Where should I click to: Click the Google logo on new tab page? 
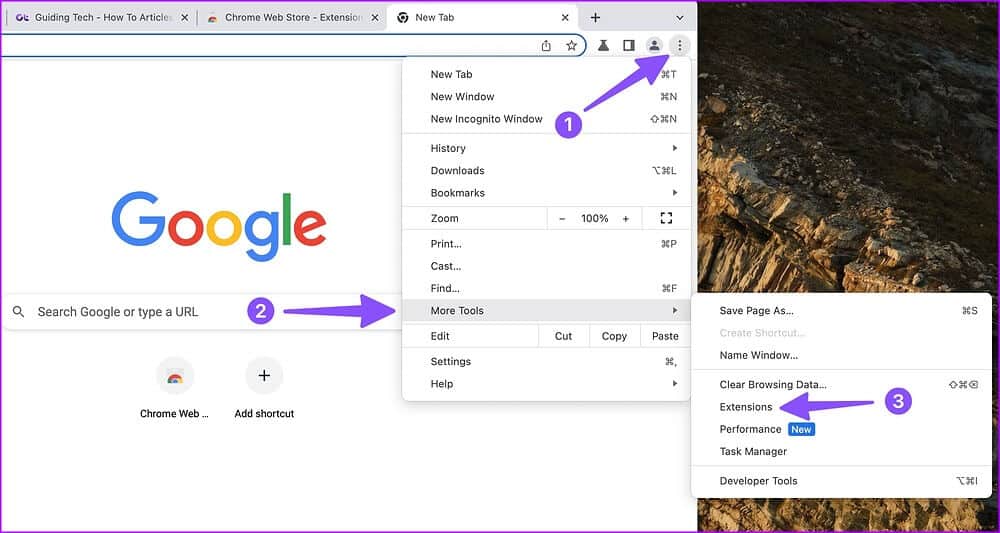219,226
